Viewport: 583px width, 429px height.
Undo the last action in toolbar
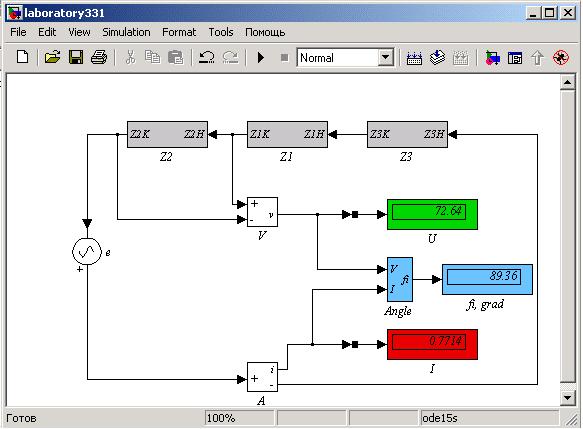(206, 58)
